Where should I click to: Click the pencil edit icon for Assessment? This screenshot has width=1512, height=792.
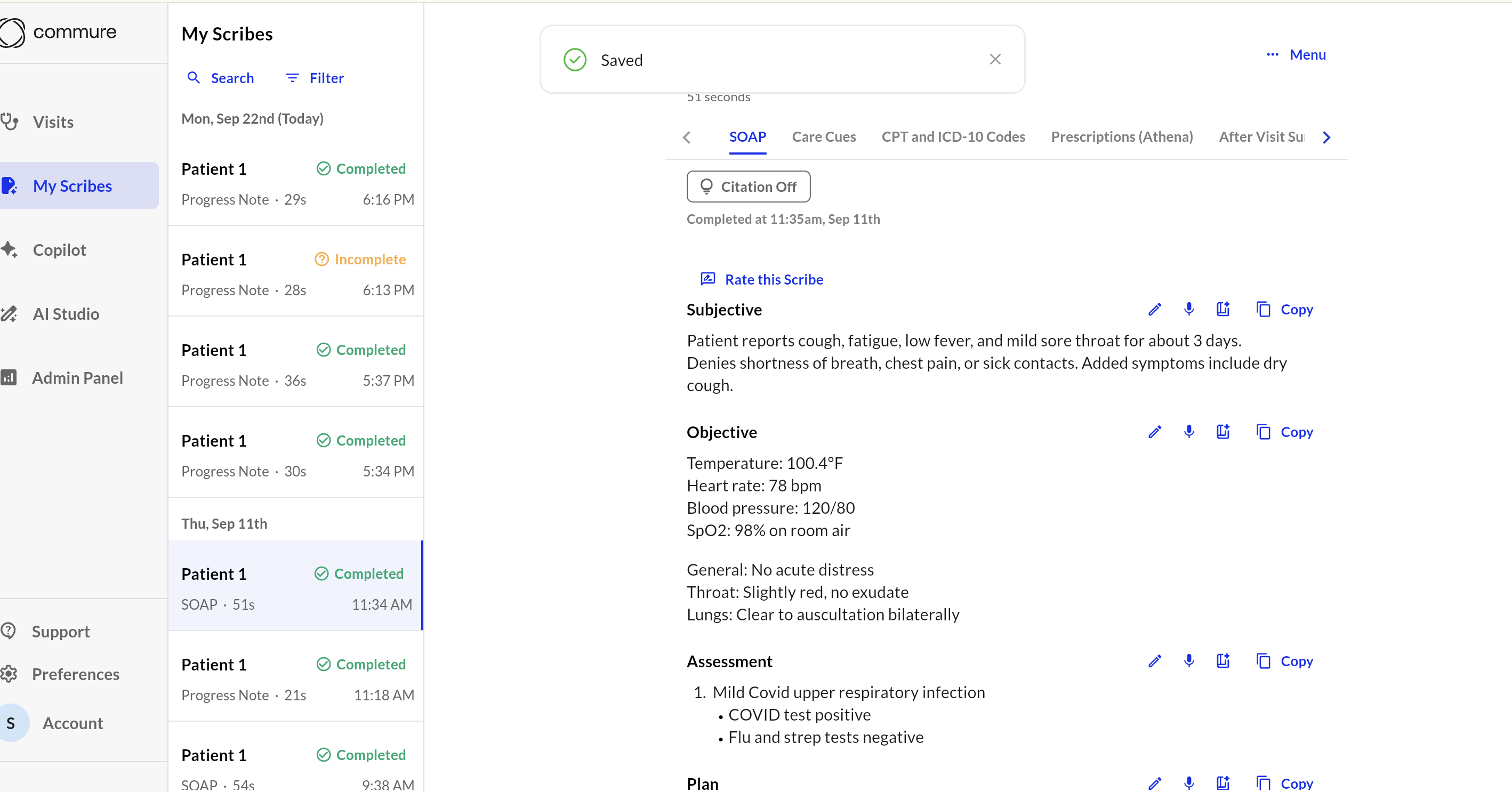(x=1155, y=661)
